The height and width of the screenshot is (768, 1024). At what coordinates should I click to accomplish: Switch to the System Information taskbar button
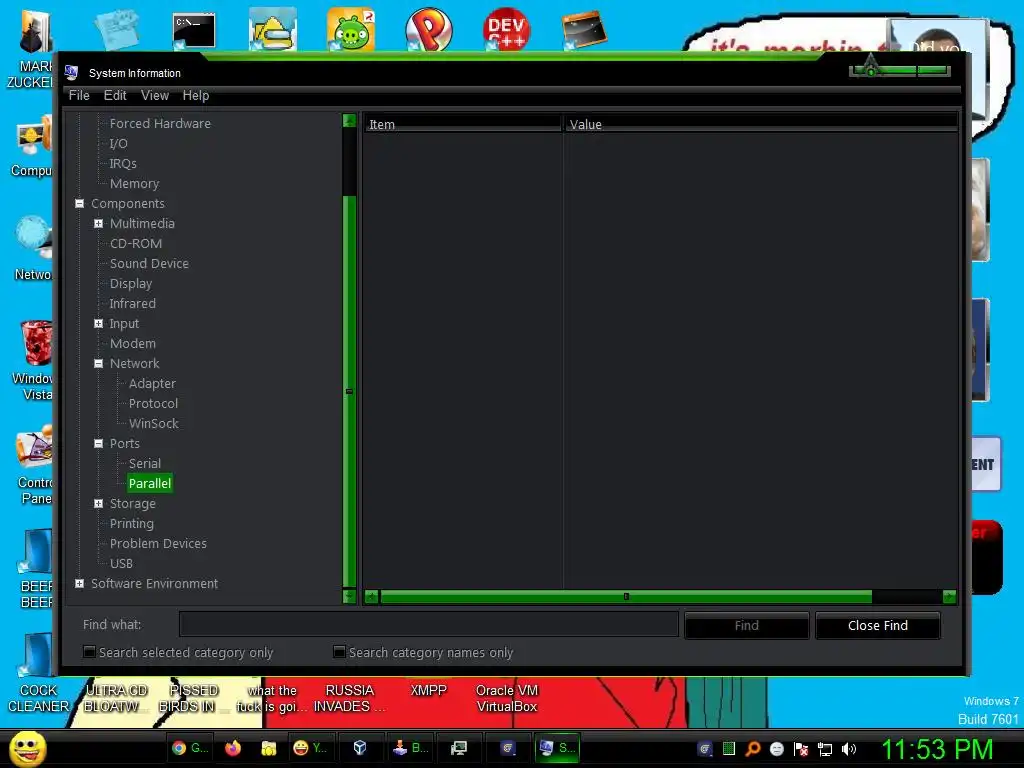[x=557, y=748]
